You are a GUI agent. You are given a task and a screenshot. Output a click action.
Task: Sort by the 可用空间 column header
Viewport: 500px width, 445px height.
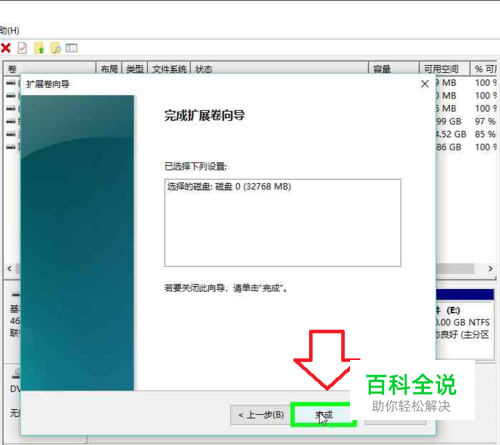(x=445, y=69)
